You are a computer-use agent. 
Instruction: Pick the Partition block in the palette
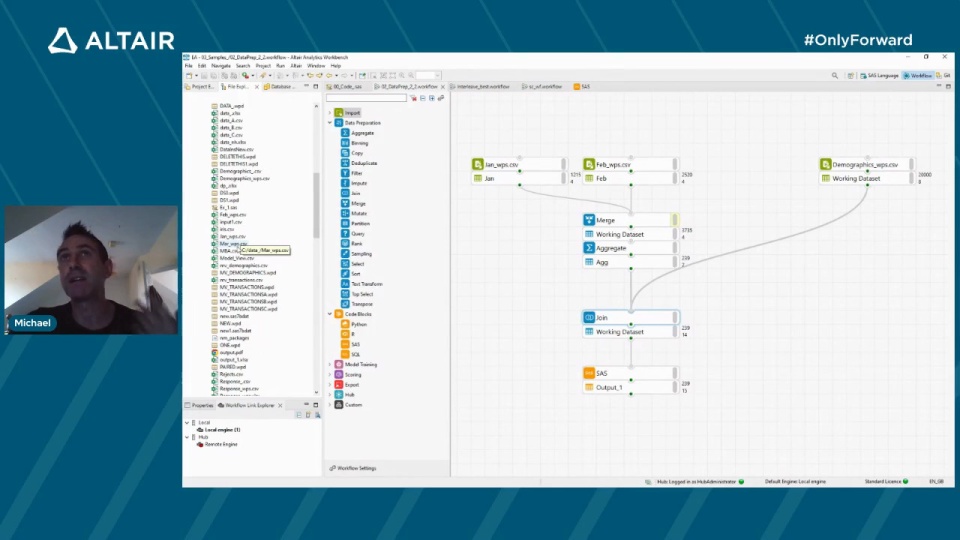click(x=355, y=223)
